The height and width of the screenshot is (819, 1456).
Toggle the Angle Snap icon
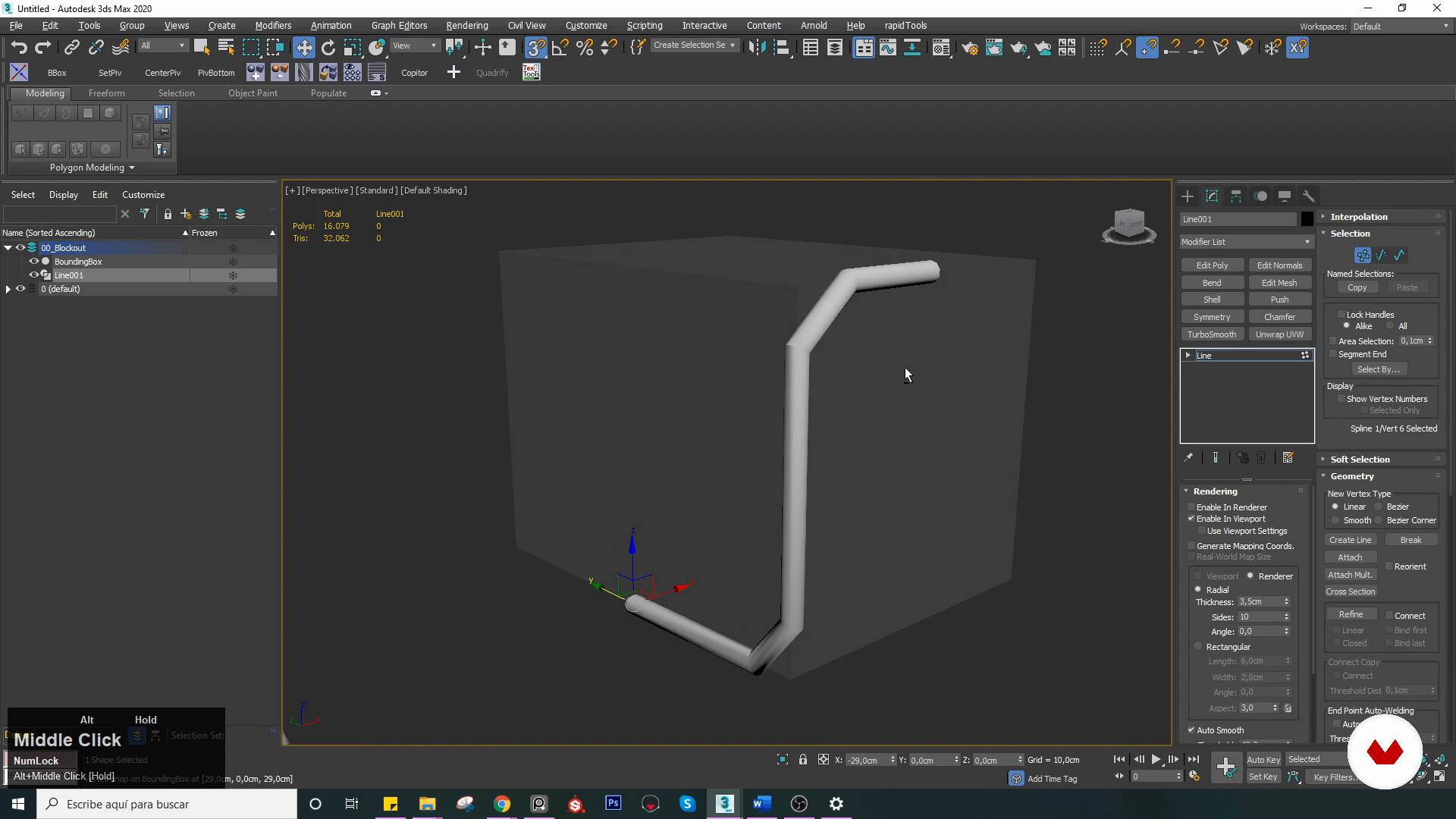tap(560, 47)
